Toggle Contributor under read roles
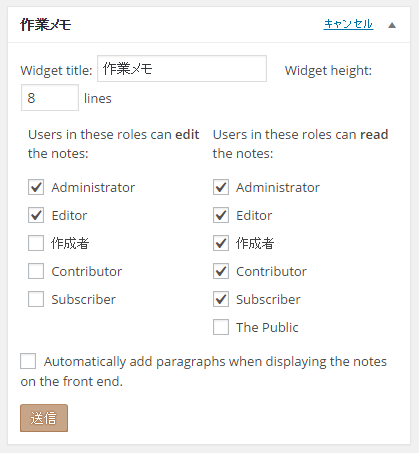 221,271
